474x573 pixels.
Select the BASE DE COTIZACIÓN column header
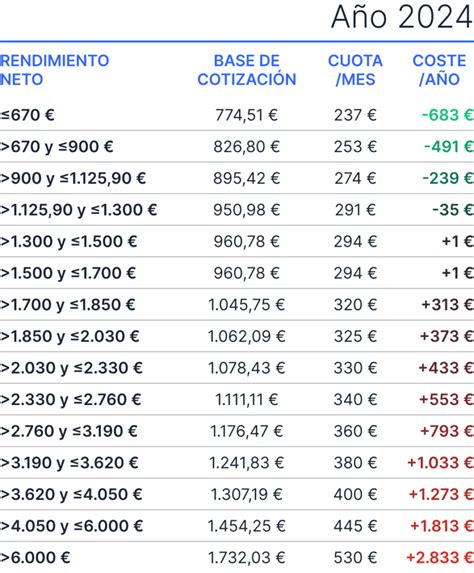(247, 70)
